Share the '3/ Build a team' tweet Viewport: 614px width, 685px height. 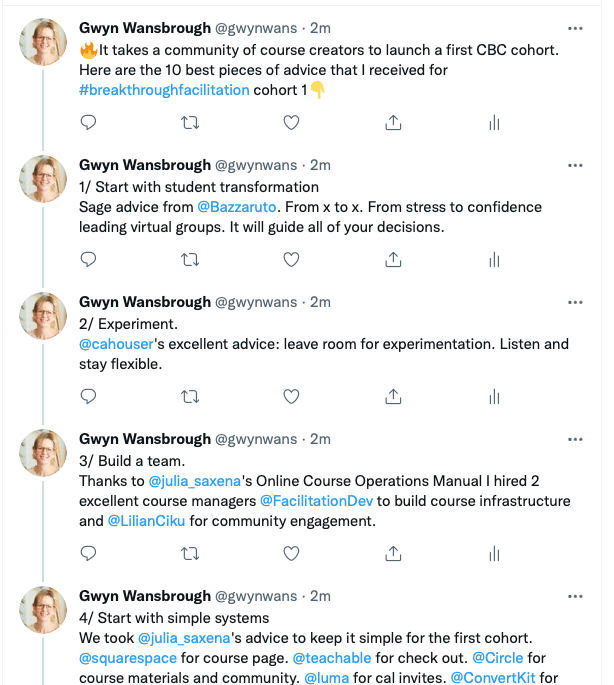coord(393,554)
